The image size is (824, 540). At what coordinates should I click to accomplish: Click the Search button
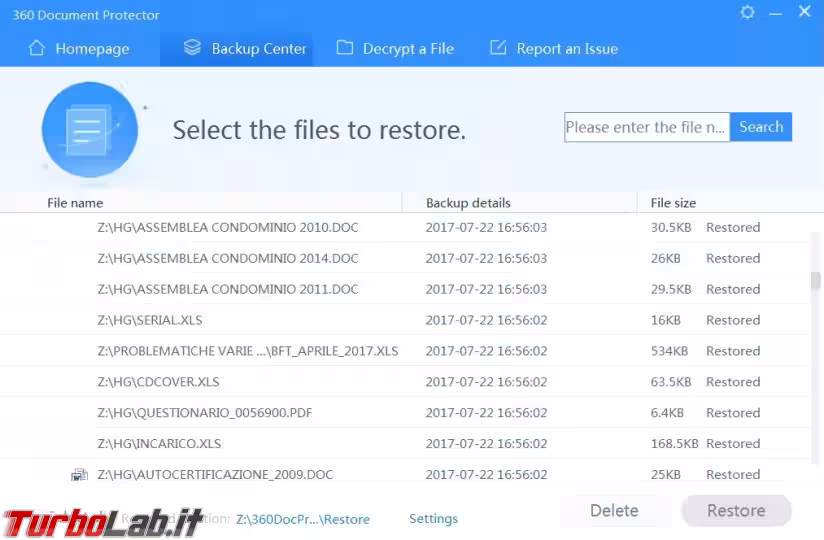pyautogui.click(x=761, y=127)
